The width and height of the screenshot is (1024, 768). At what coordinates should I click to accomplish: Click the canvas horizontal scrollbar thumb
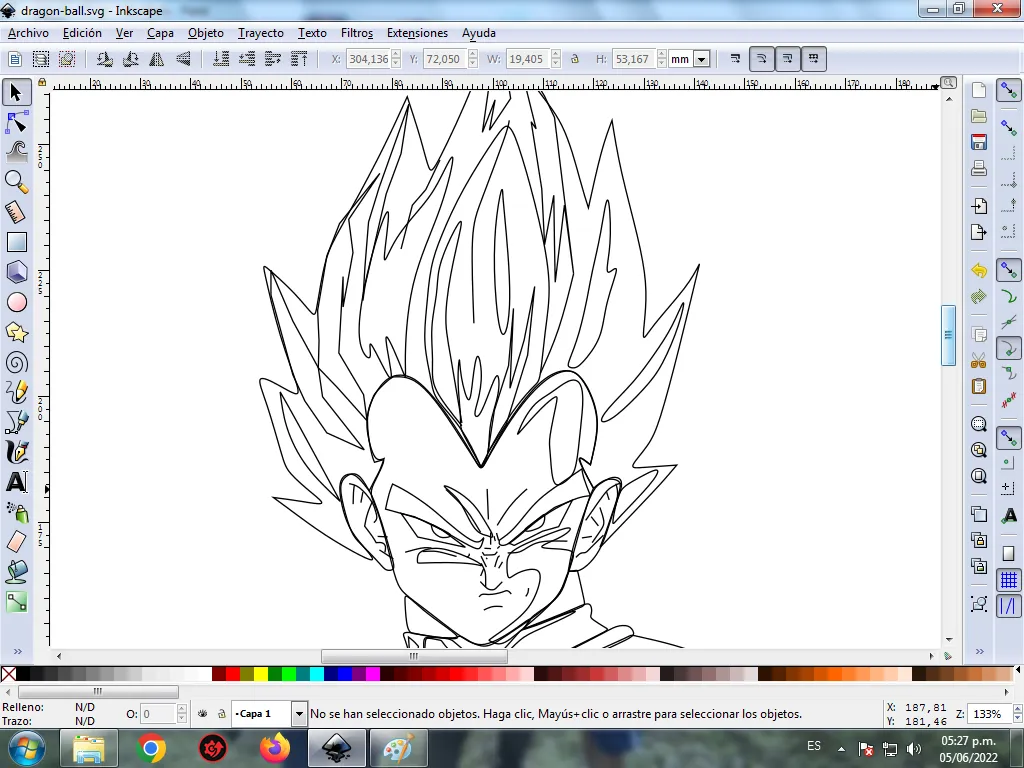(x=414, y=656)
